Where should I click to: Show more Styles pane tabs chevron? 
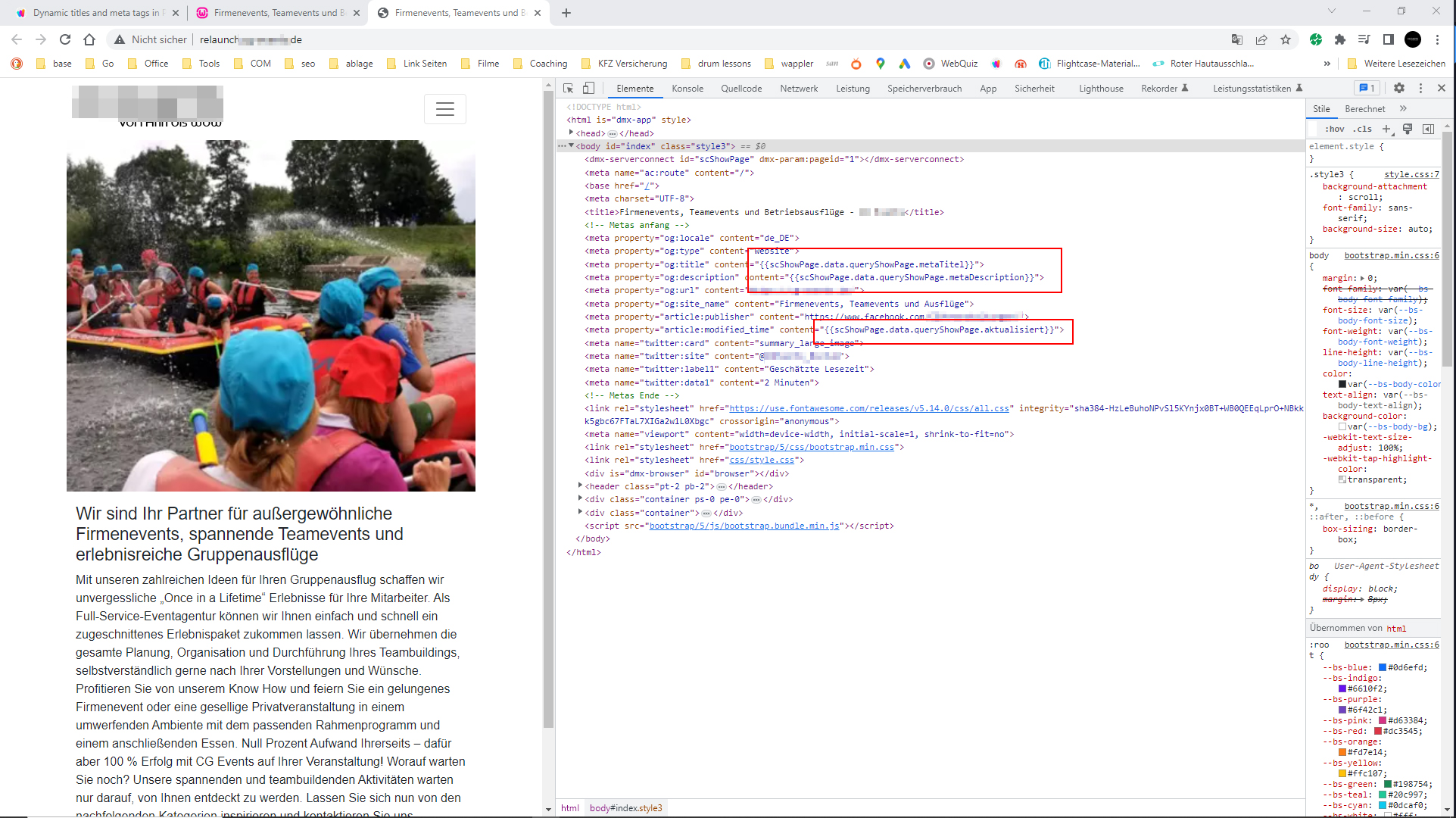(1403, 109)
